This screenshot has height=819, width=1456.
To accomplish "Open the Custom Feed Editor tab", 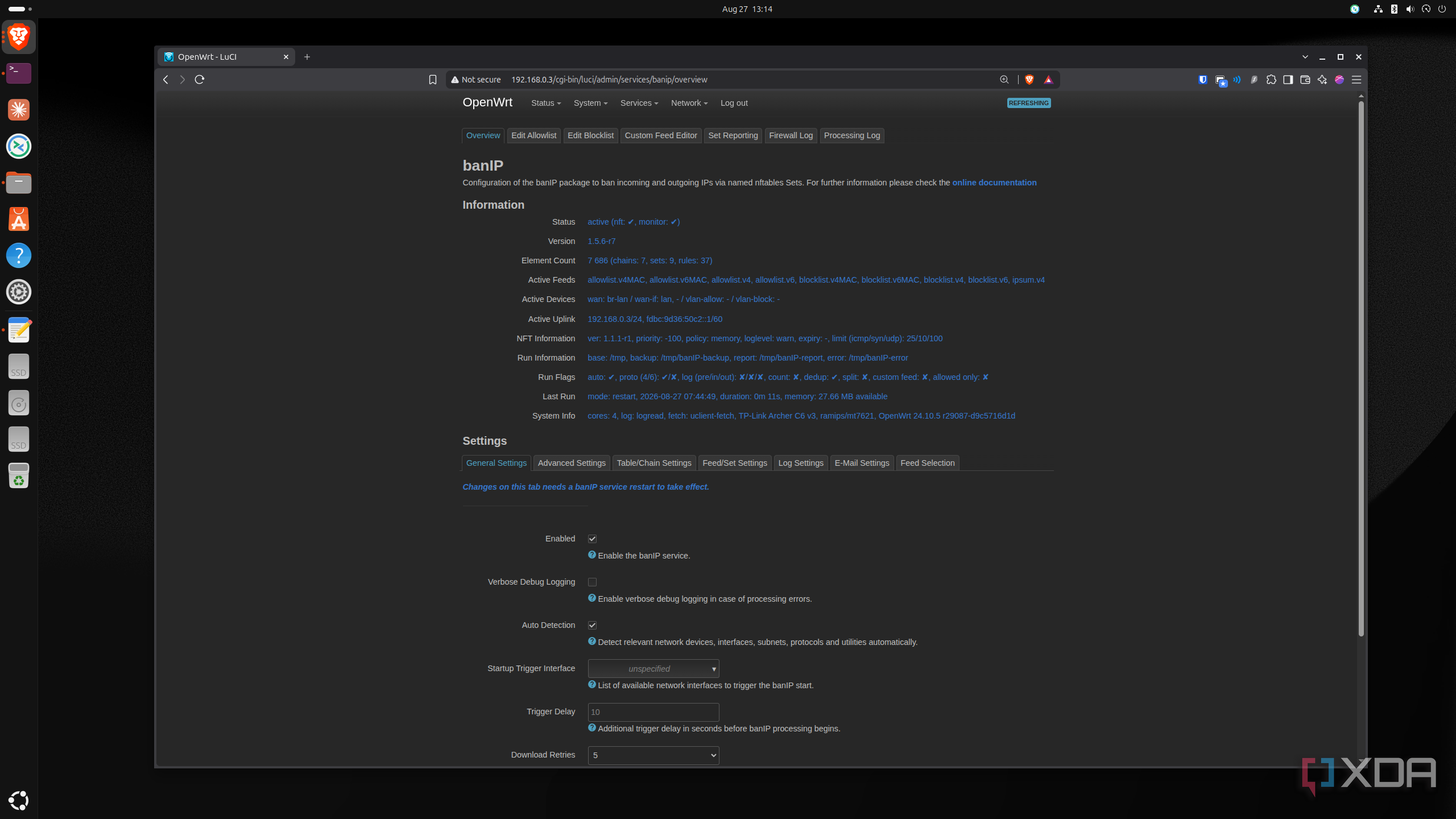I will [x=661, y=135].
